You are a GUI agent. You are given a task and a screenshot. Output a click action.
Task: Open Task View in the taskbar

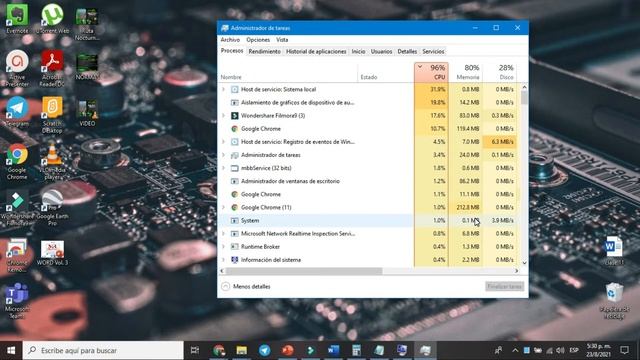(x=195, y=350)
